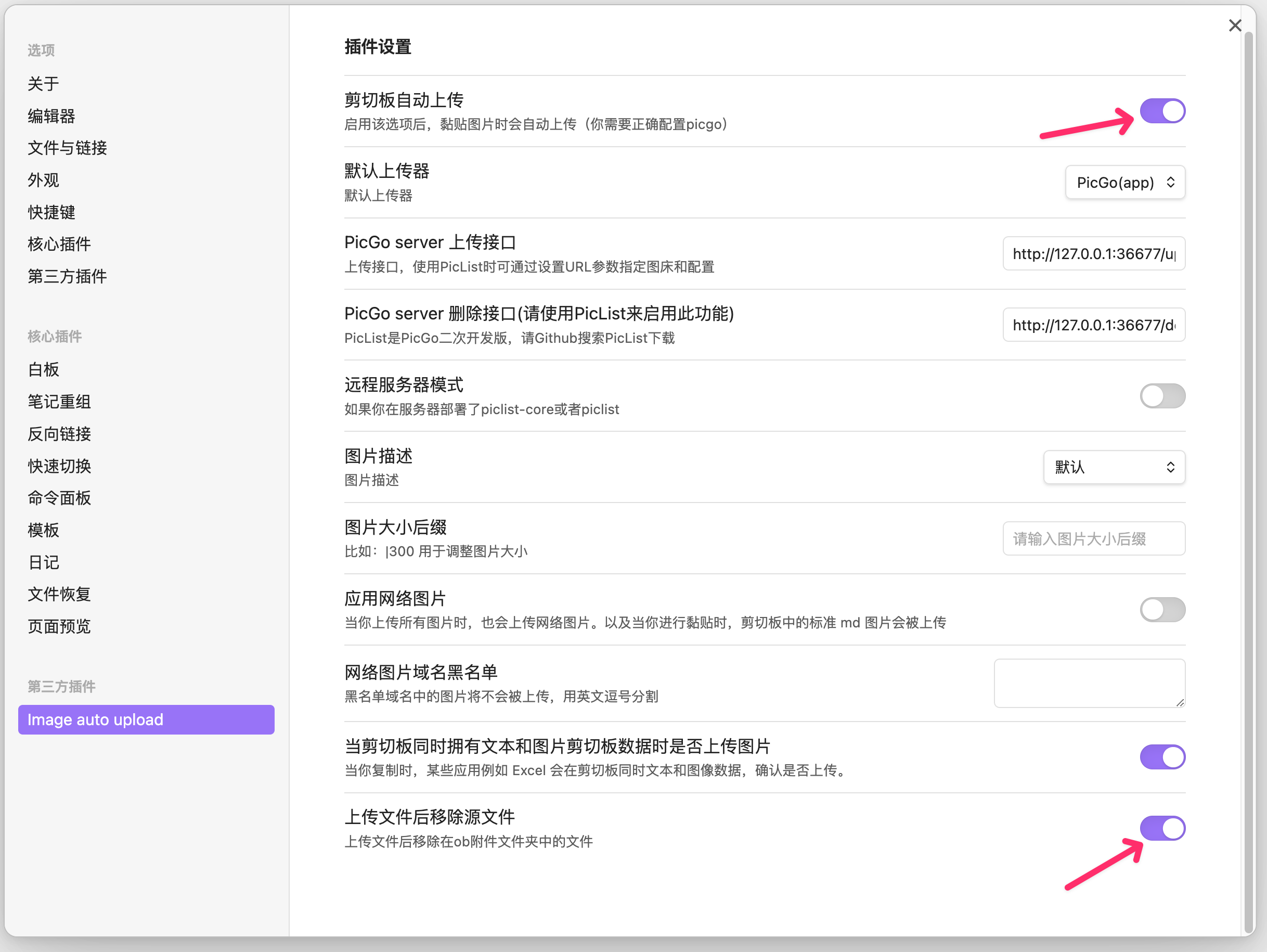Toggle the 剪切板自动上传 switch
The width and height of the screenshot is (1267, 952).
(x=1162, y=111)
